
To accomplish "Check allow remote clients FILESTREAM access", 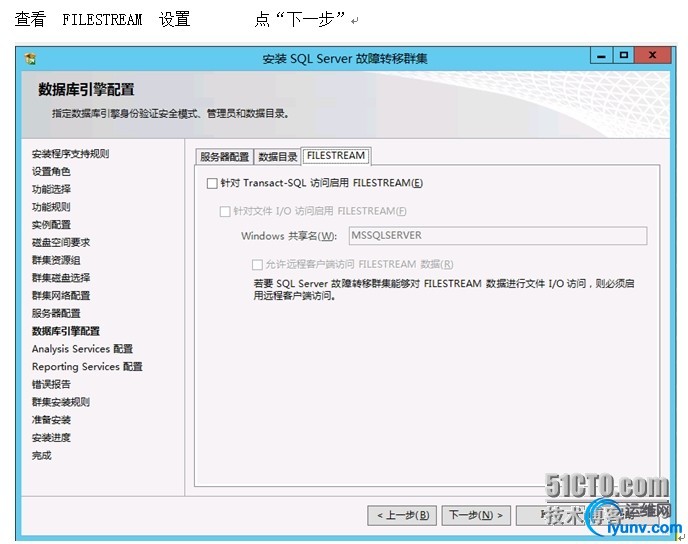I will pos(257,265).
